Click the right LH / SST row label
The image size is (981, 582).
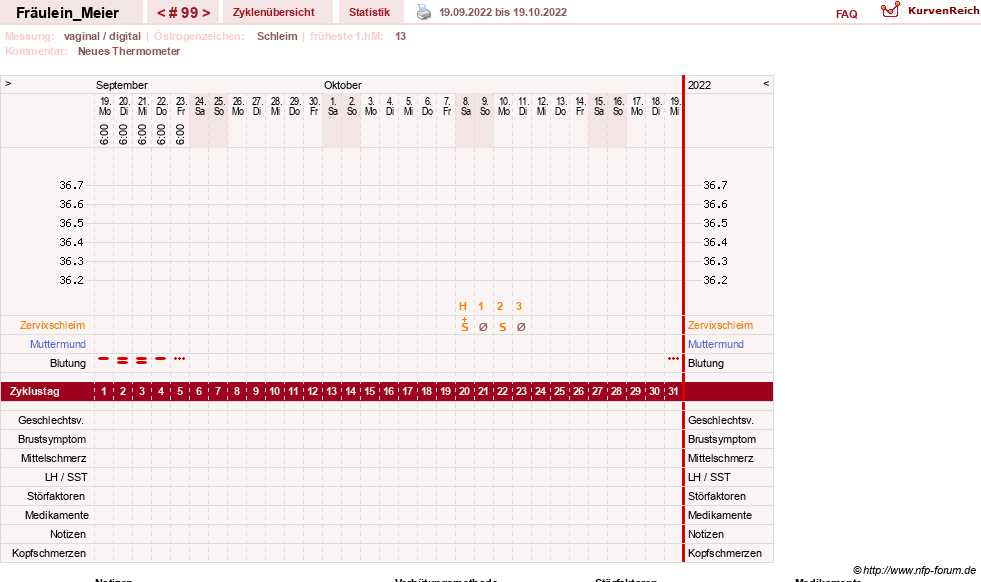[x=709, y=477]
